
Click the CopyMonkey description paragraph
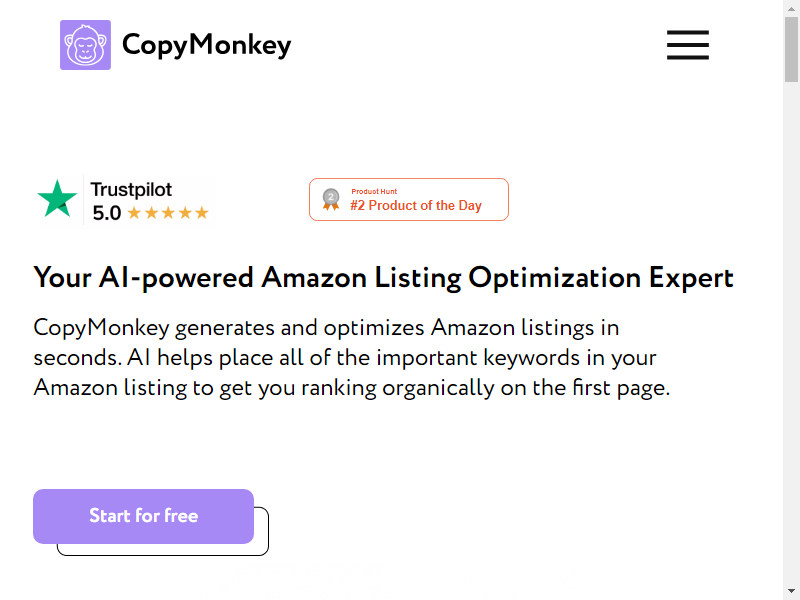[351, 357]
